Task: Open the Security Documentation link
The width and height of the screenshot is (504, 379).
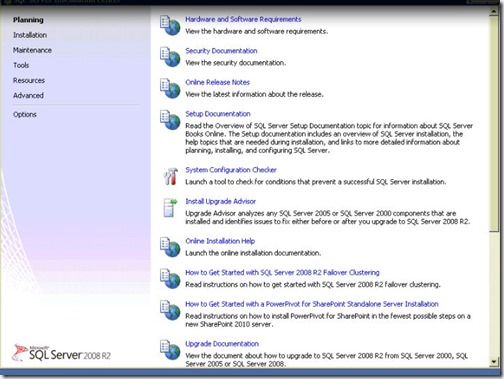Action: pyautogui.click(x=221, y=51)
